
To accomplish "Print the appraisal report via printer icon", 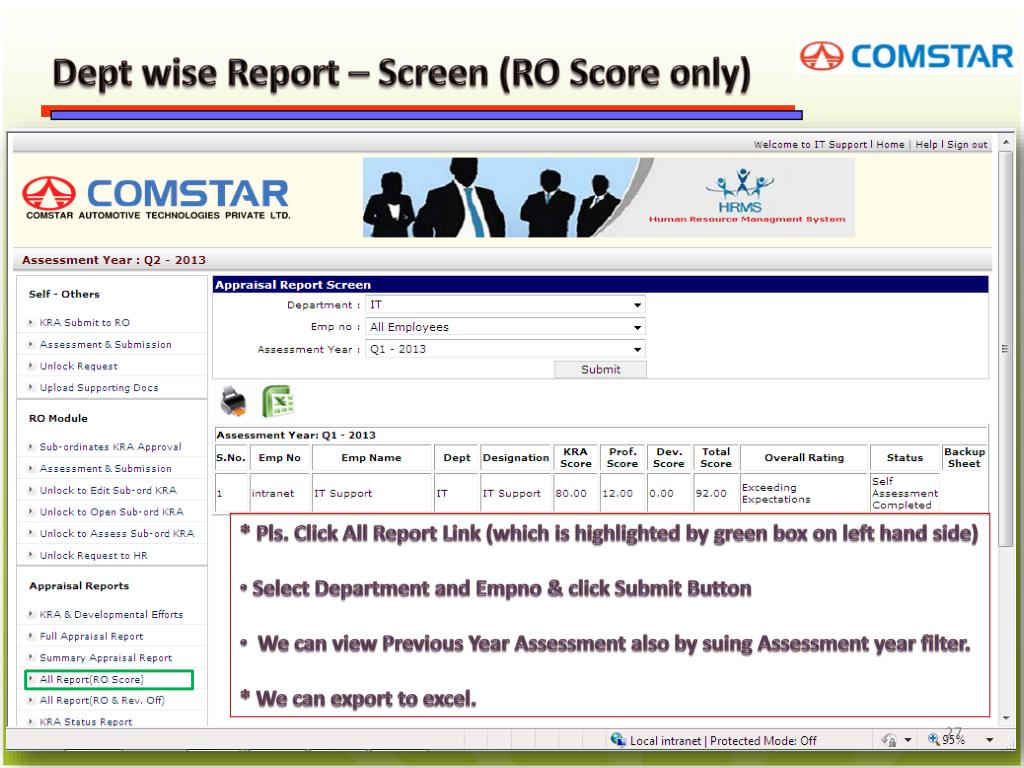I will pyautogui.click(x=233, y=401).
